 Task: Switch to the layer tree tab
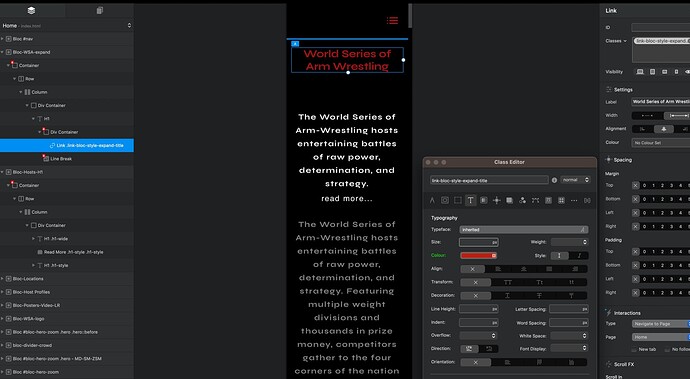pyautogui.click(x=31, y=11)
